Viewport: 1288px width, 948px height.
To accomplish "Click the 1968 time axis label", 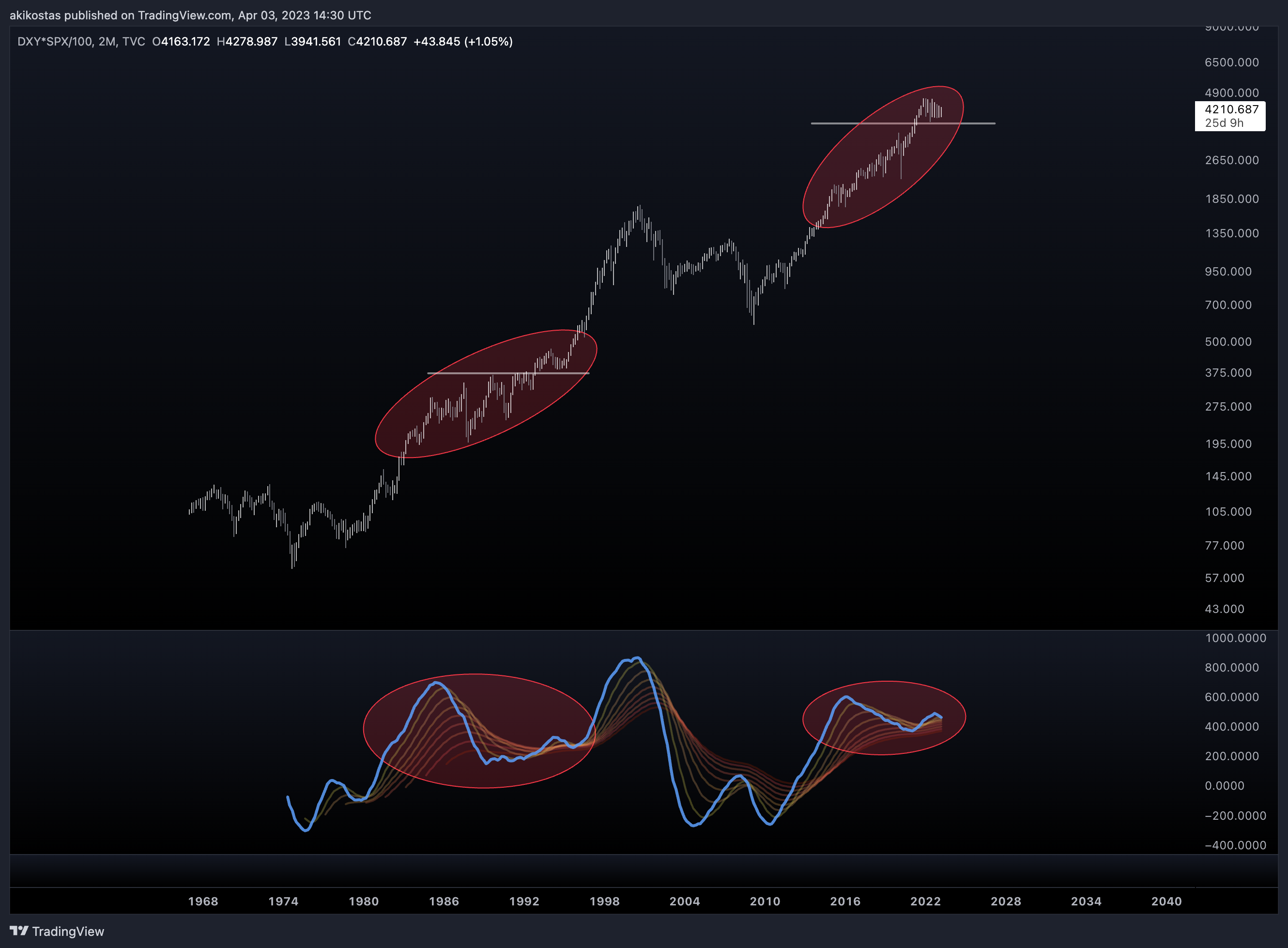I will 203,901.
